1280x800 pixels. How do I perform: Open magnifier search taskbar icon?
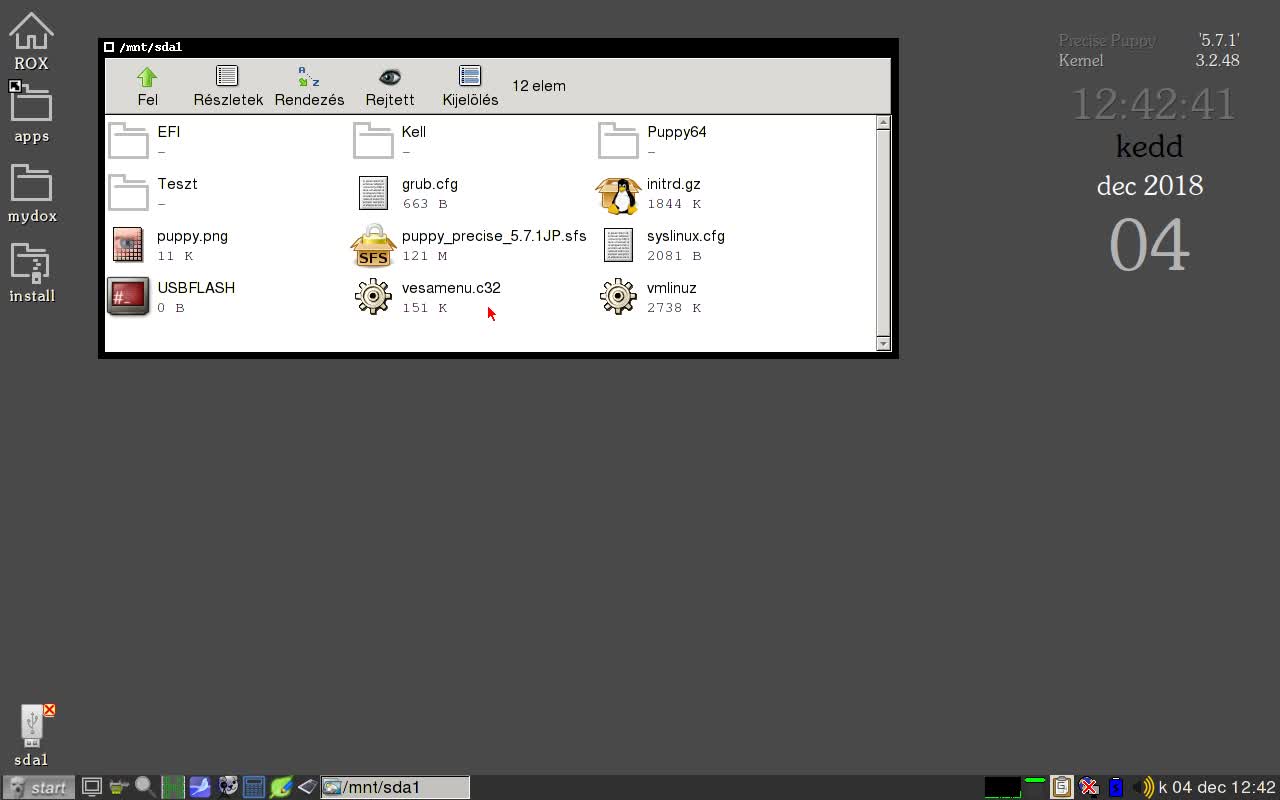pos(145,787)
